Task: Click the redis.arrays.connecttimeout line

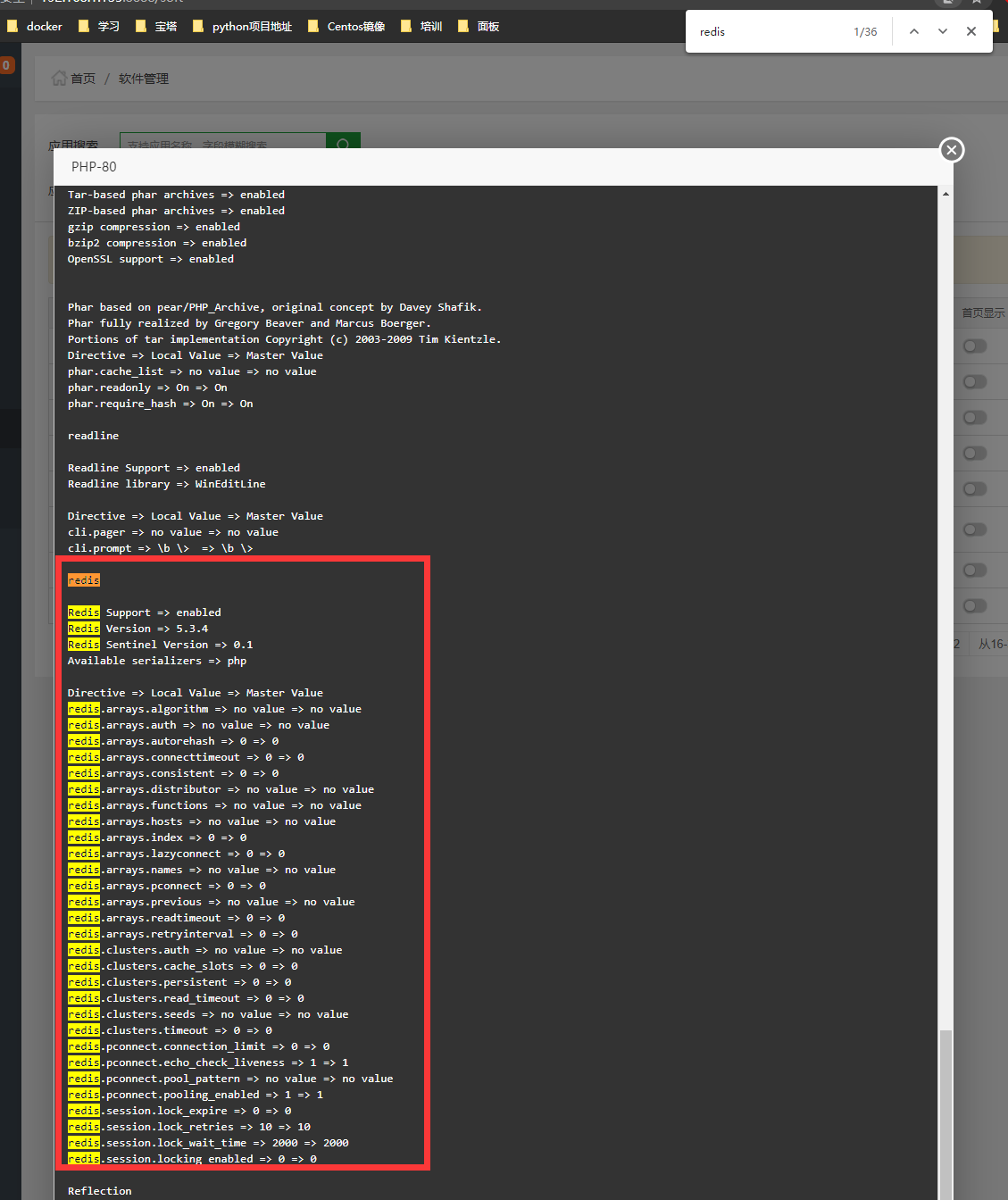Action: click(187, 757)
